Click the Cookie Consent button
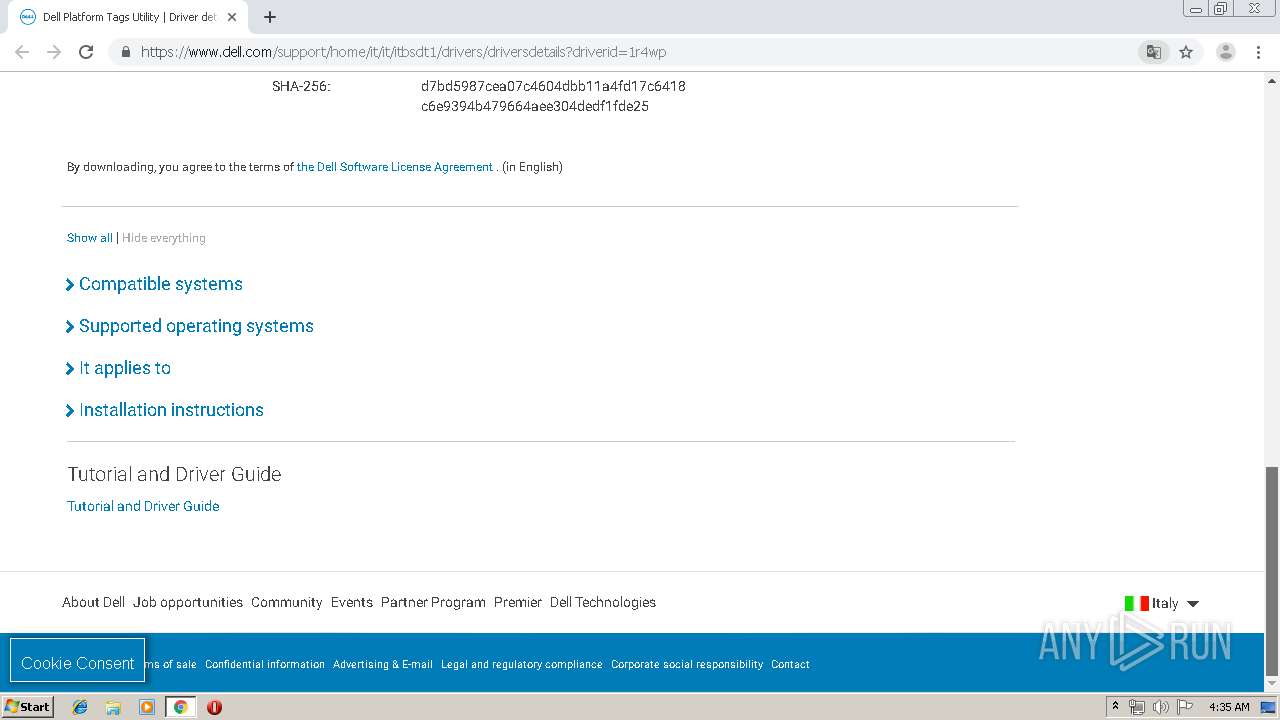Viewport: 1280px width, 720px height. pos(78,663)
